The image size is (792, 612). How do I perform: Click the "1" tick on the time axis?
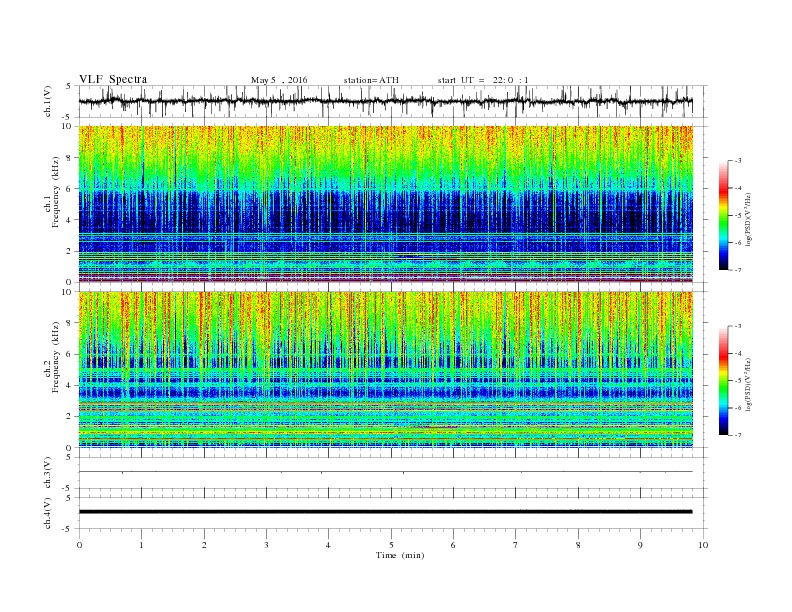point(141,545)
